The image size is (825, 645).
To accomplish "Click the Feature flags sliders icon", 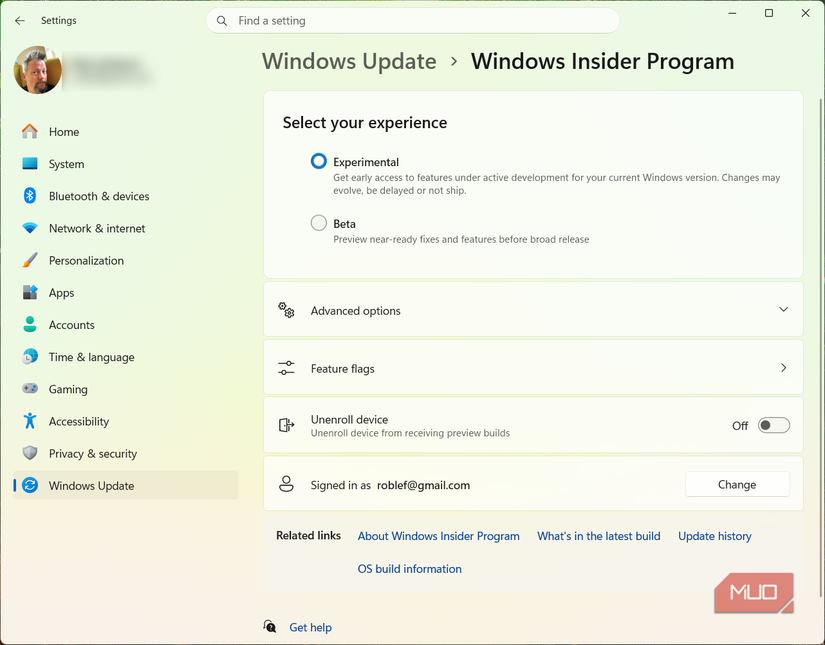I will pos(286,368).
